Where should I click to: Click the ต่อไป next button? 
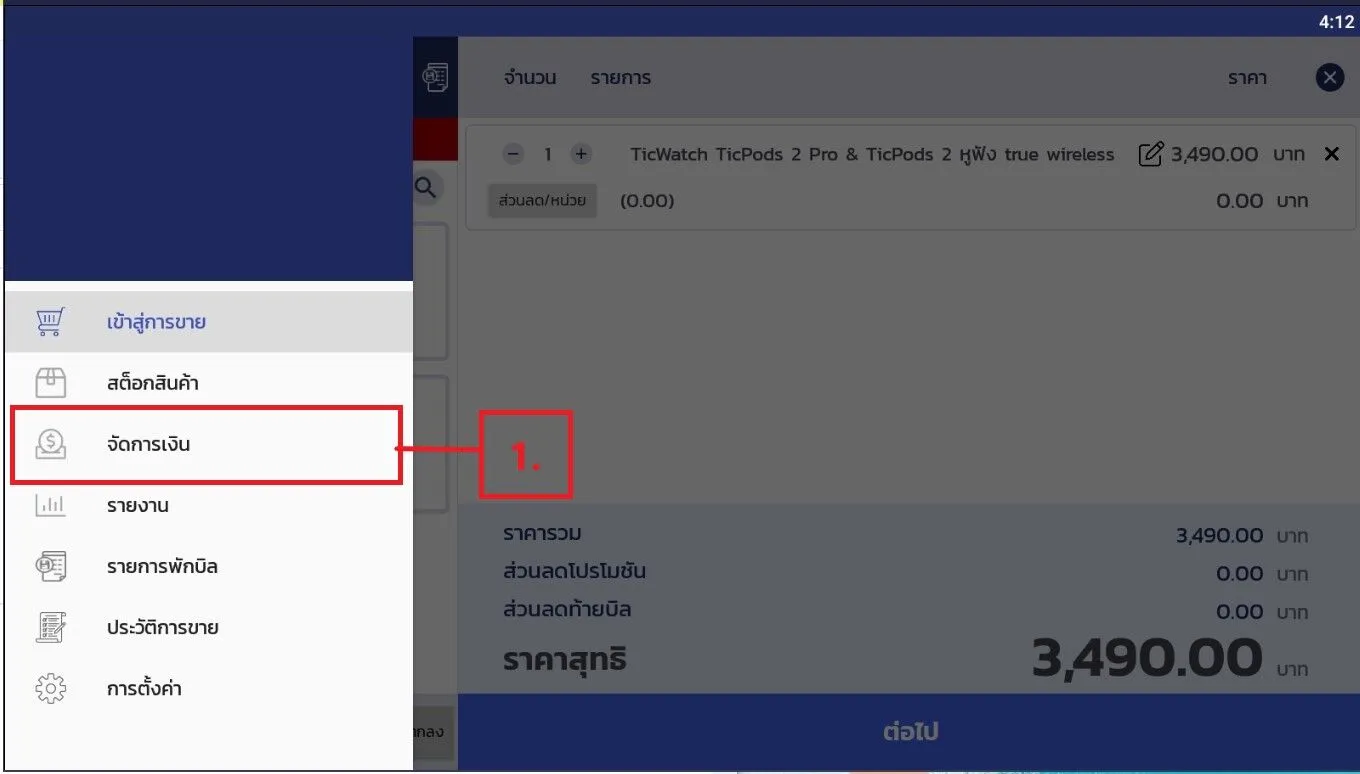pyautogui.click(x=909, y=732)
